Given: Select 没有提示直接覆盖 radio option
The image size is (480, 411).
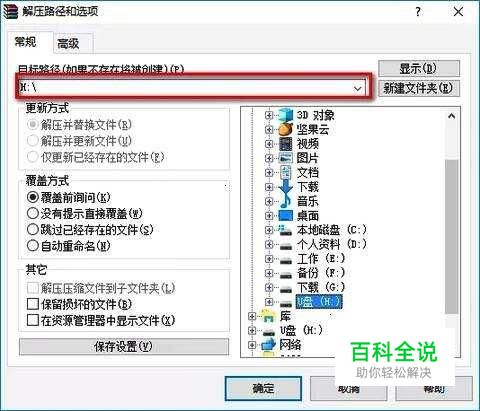Looking at the screenshot, I should 33,213.
